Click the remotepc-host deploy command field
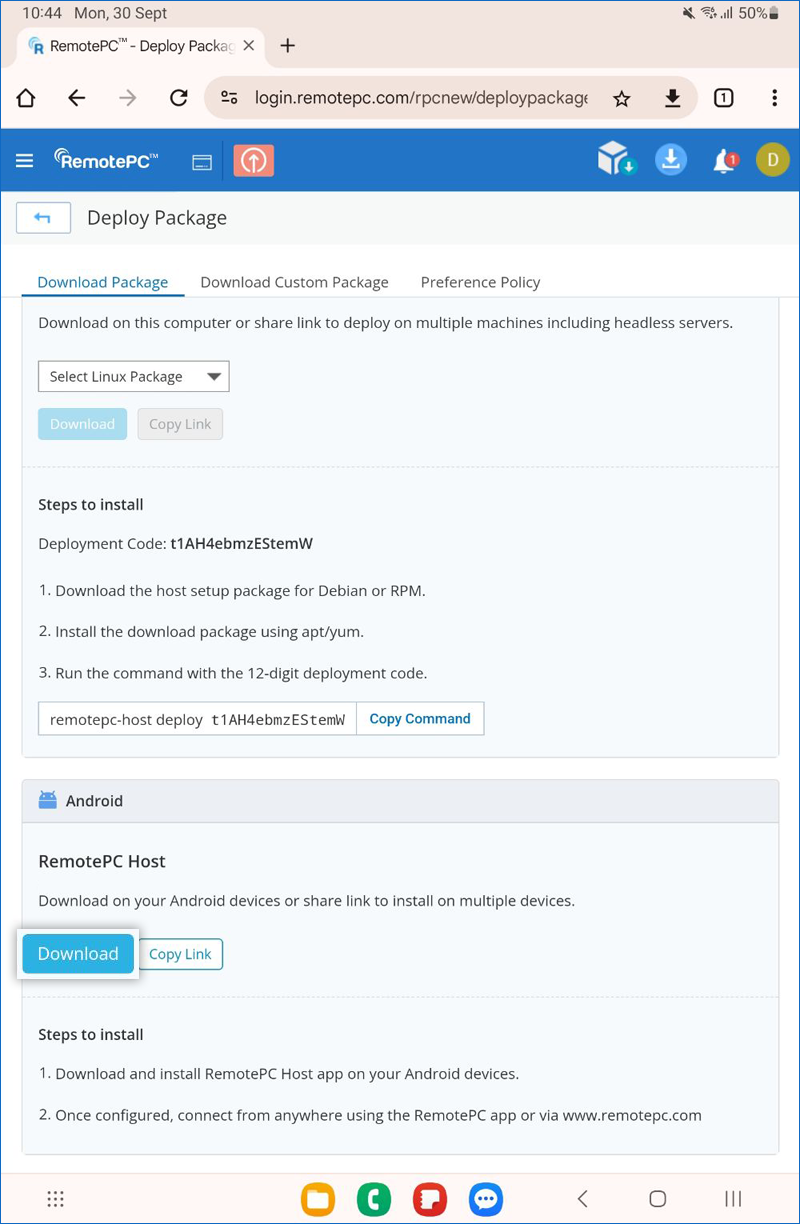 coord(197,719)
